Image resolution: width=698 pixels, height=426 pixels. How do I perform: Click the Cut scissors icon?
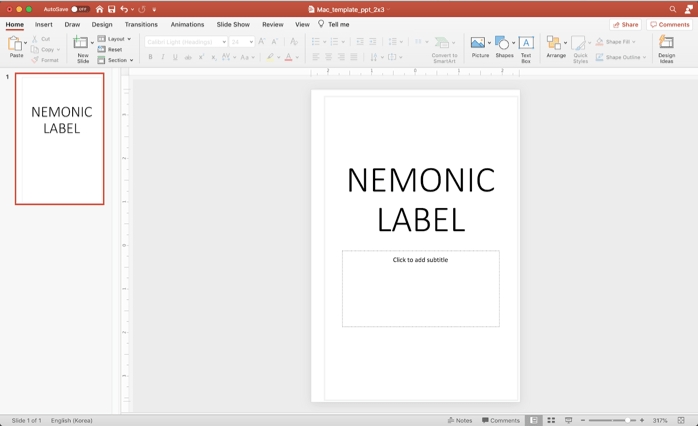pos(35,39)
